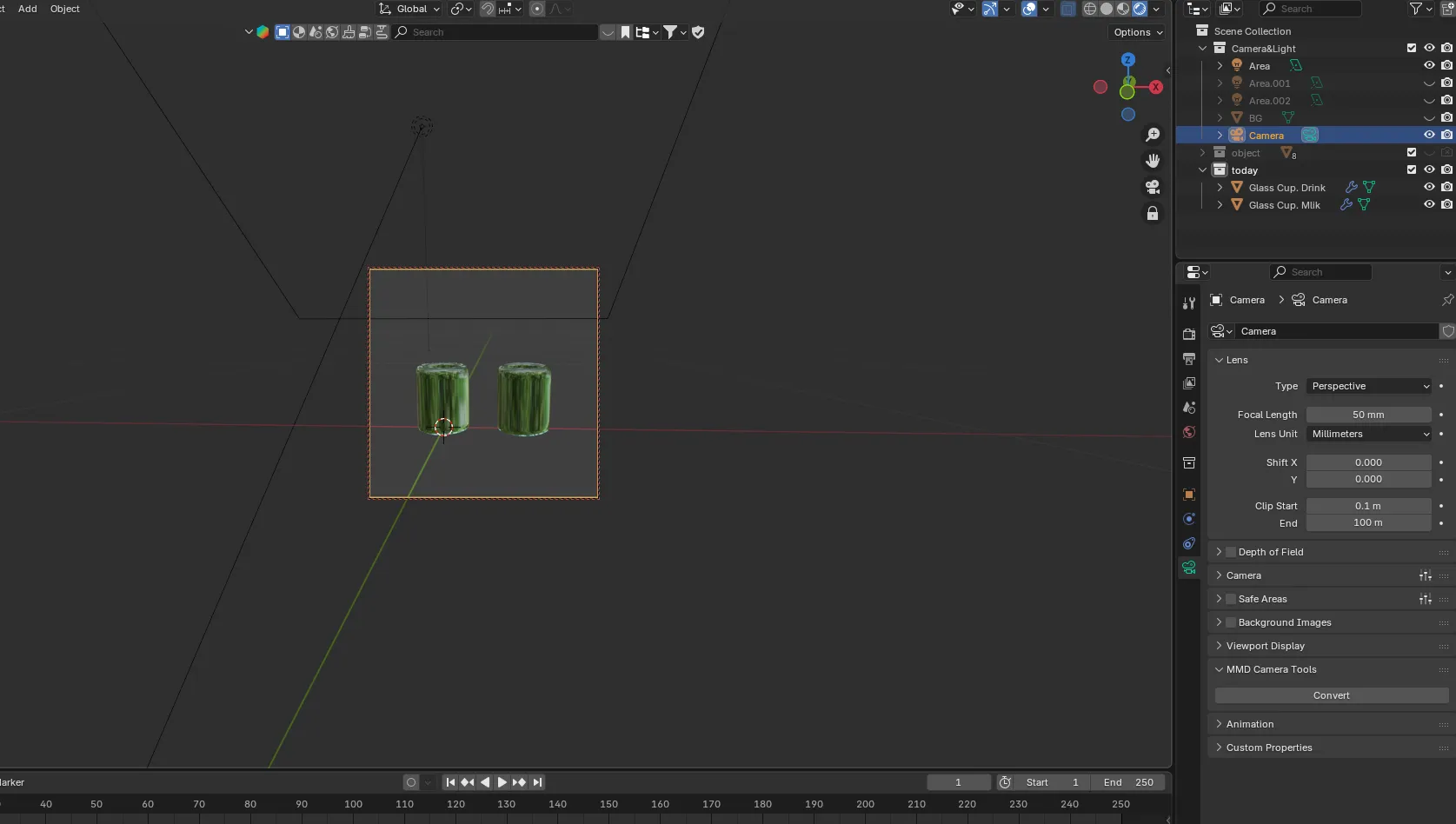The width and height of the screenshot is (1456, 824).
Task: Hide the Glass Cup. Drink object
Action: 1428,187
